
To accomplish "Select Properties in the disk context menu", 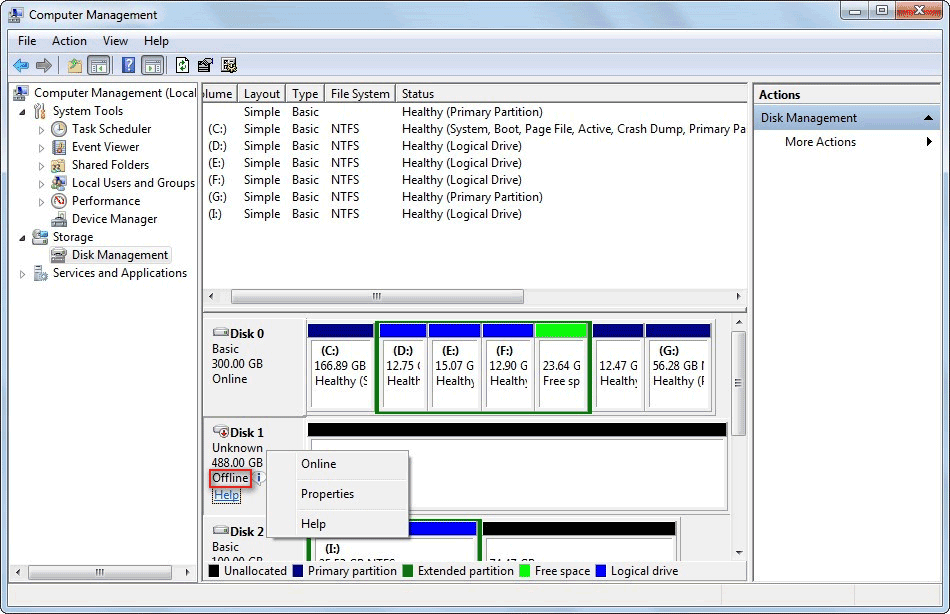I will [x=327, y=494].
